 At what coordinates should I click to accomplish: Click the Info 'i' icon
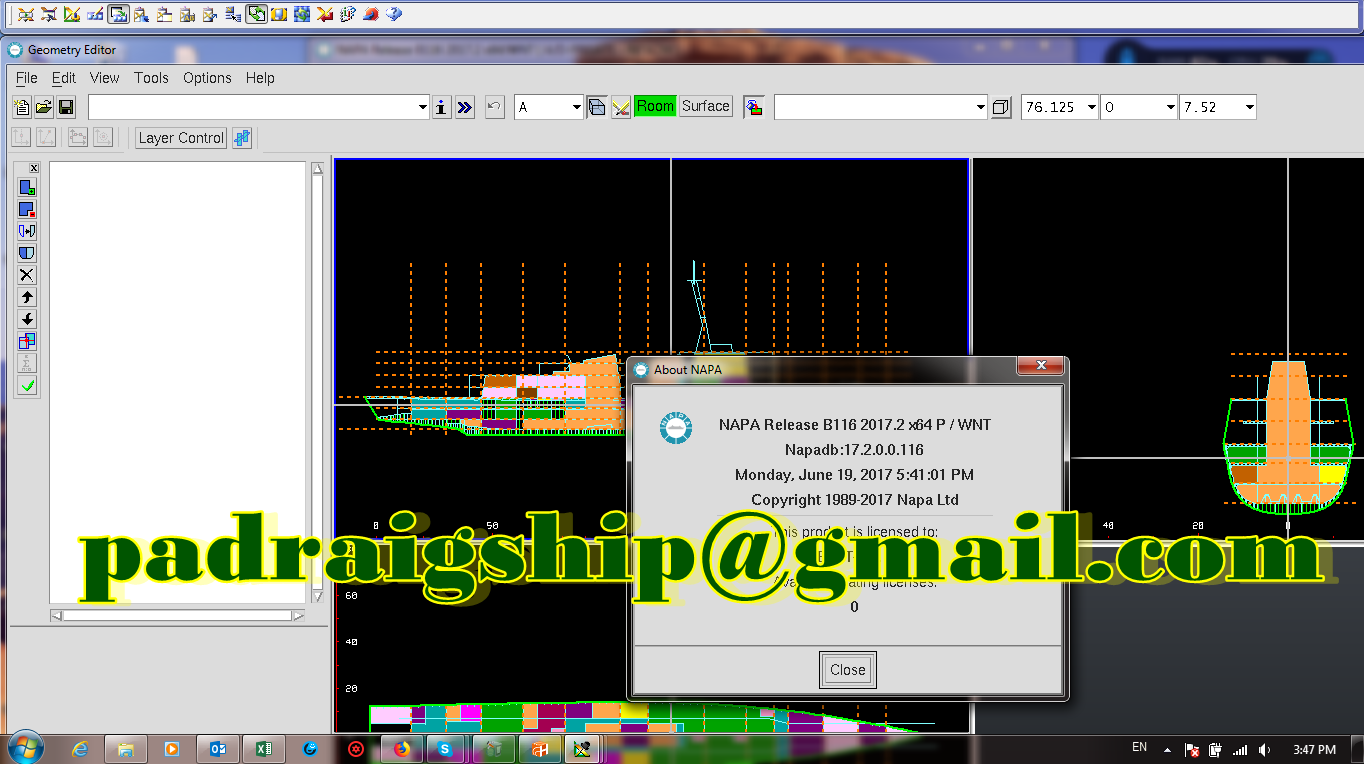442,107
